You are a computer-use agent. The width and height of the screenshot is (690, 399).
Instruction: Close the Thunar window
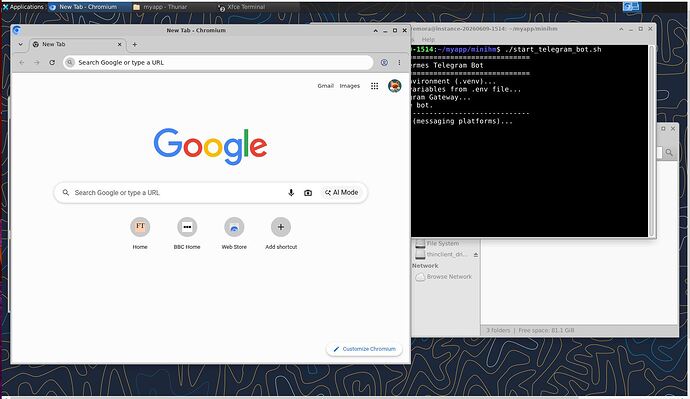(673, 128)
